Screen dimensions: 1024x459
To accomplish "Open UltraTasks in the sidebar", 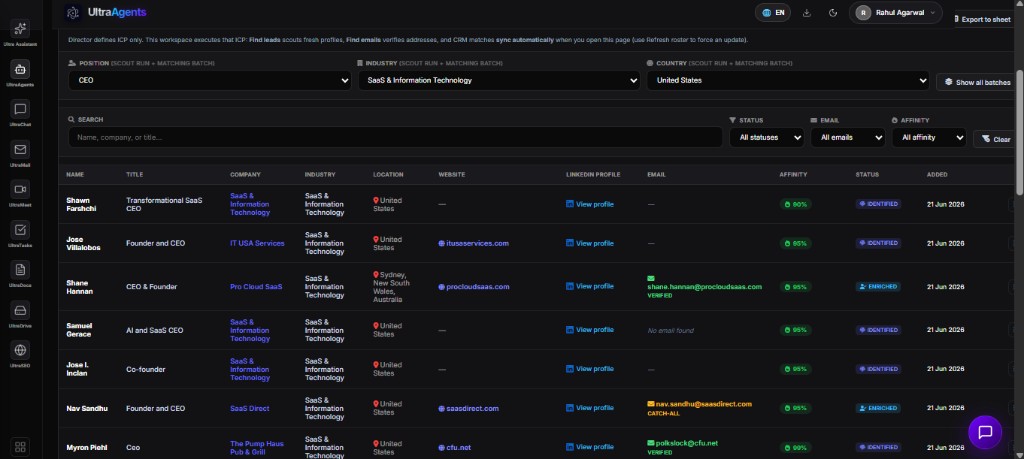I will tap(20, 234).
